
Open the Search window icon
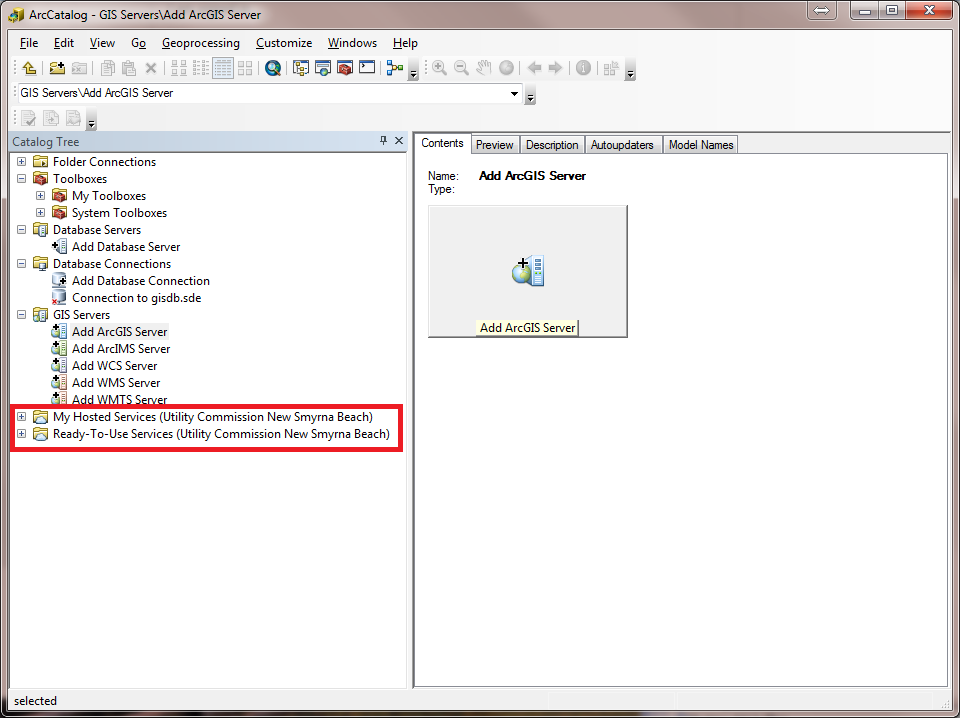coord(323,68)
